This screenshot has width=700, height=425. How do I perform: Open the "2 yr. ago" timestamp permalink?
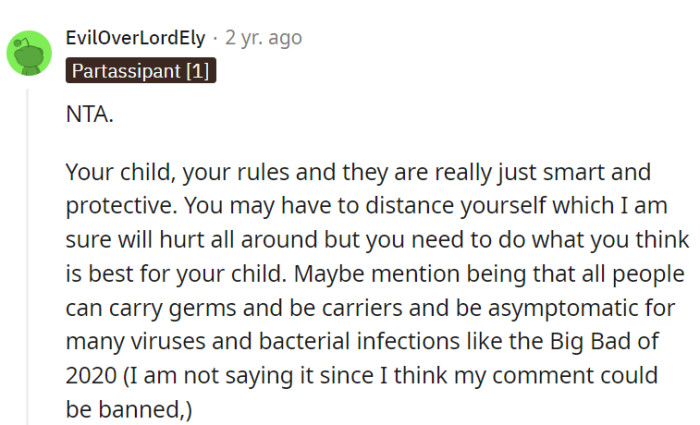click(x=263, y=38)
